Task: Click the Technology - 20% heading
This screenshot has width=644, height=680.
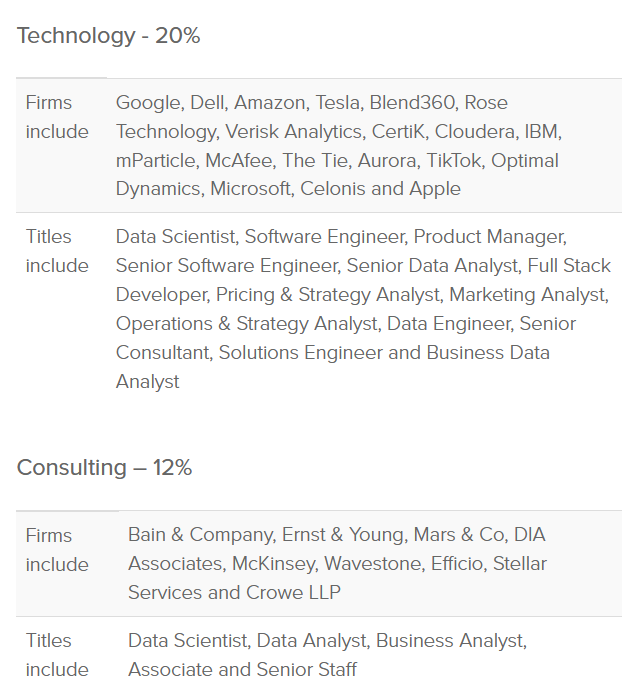Action: click(x=108, y=36)
